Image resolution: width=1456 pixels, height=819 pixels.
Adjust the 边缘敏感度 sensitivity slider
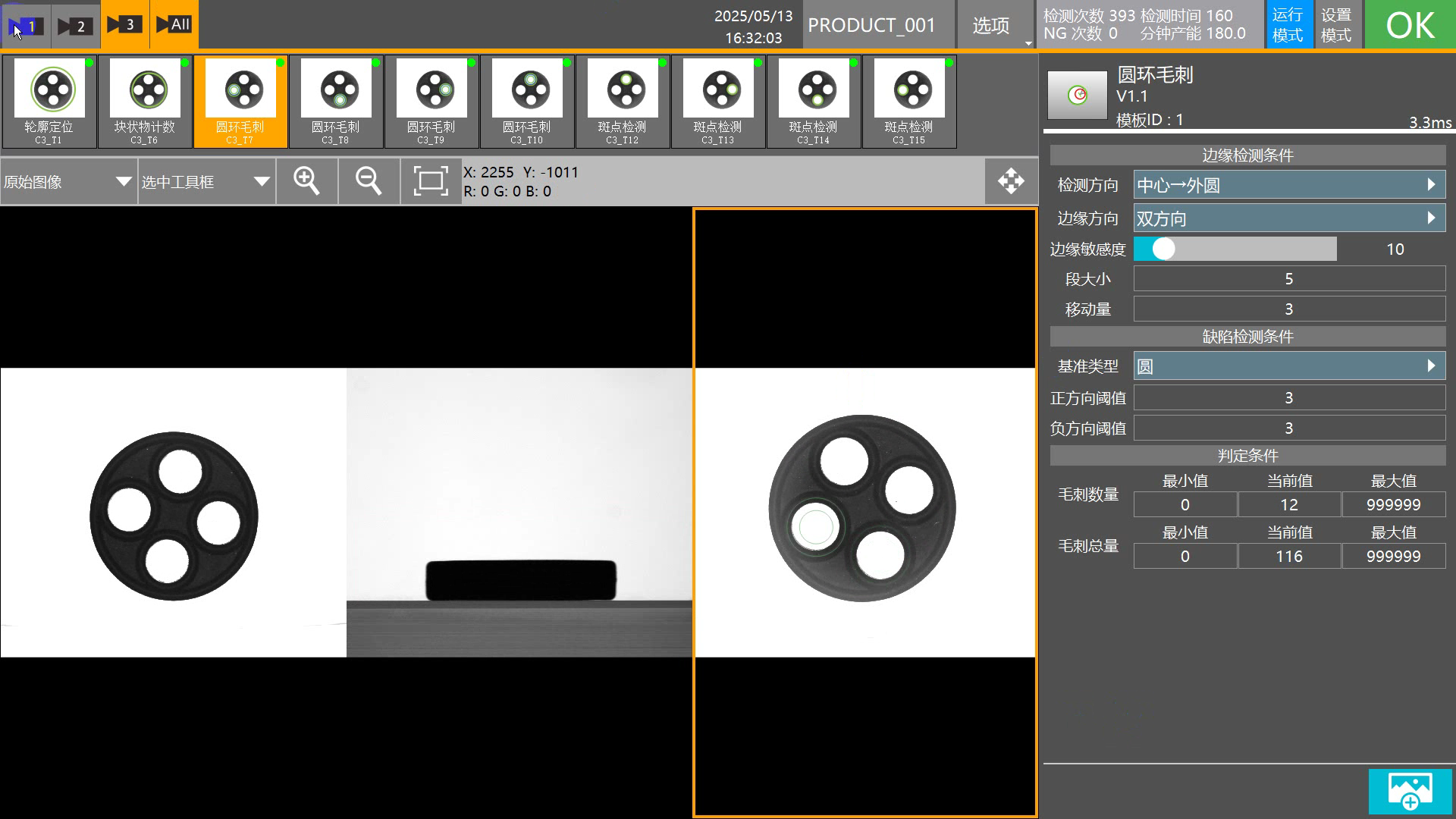1164,249
